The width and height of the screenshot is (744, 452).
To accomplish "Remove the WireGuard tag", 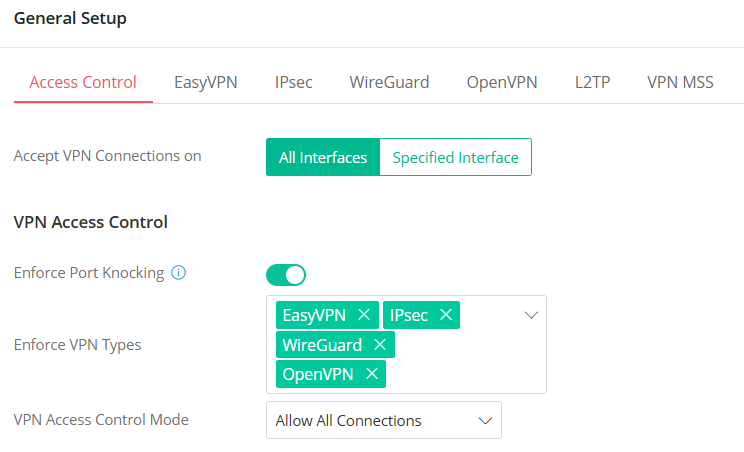I will [379, 344].
